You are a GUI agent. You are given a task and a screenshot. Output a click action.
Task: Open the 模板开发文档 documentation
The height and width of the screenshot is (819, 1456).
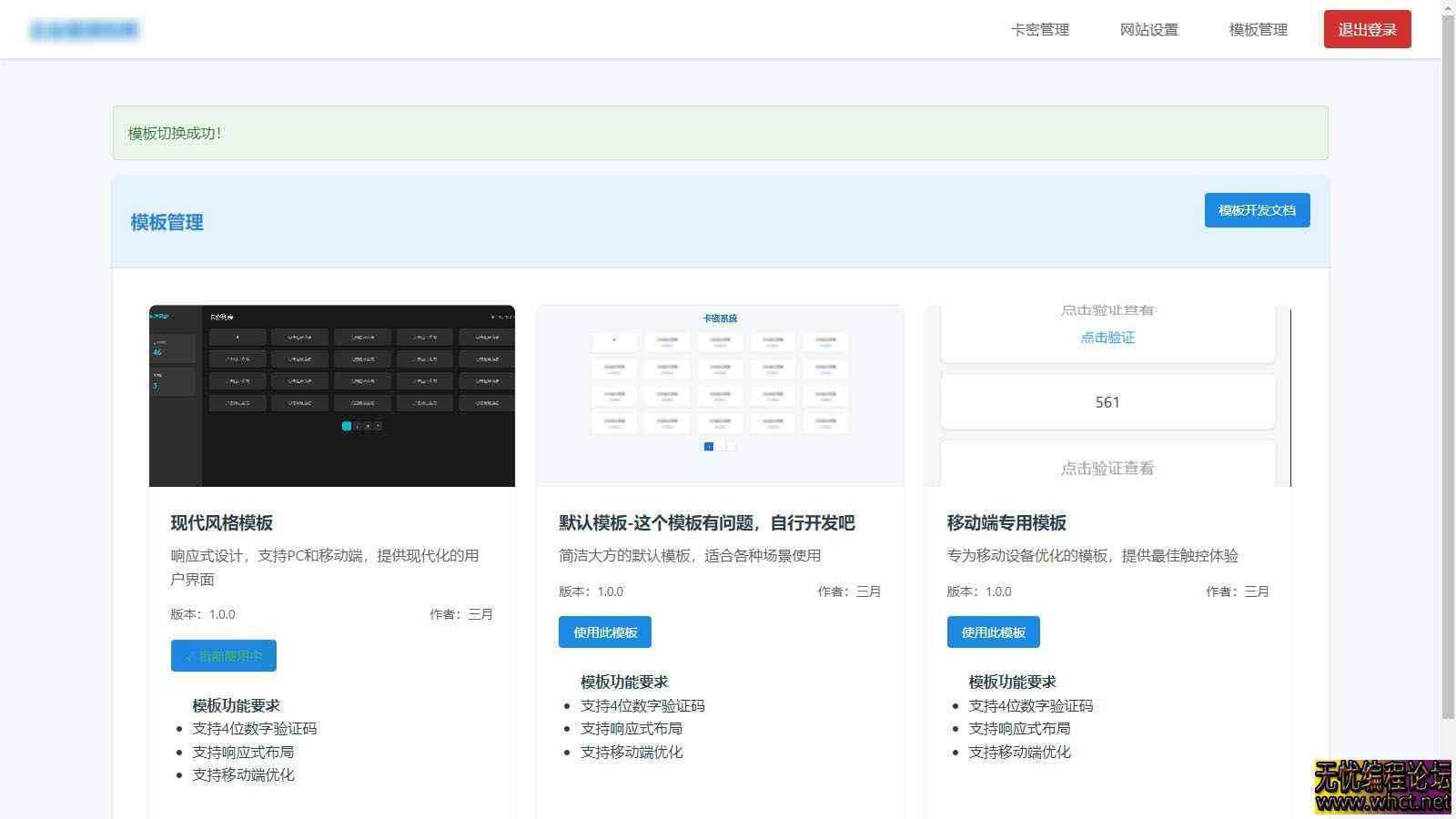(x=1257, y=210)
